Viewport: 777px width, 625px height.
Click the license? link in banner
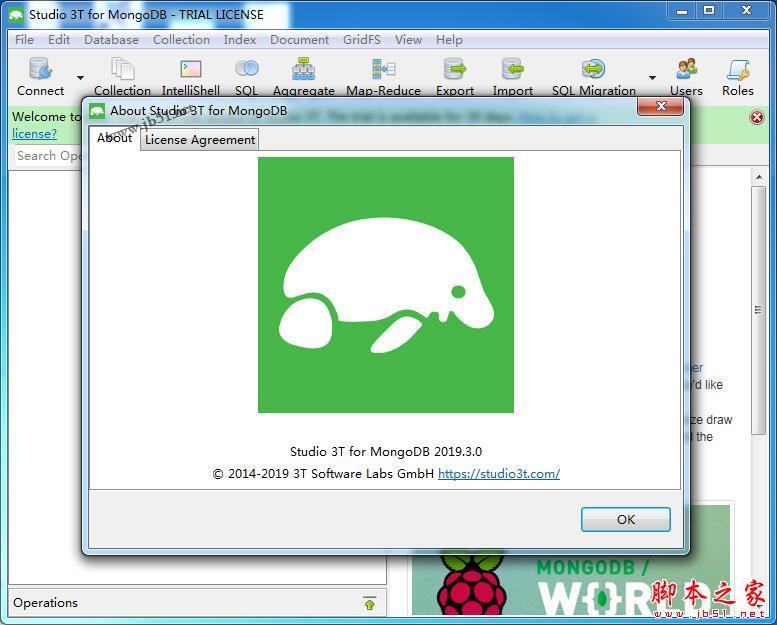[34, 134]
